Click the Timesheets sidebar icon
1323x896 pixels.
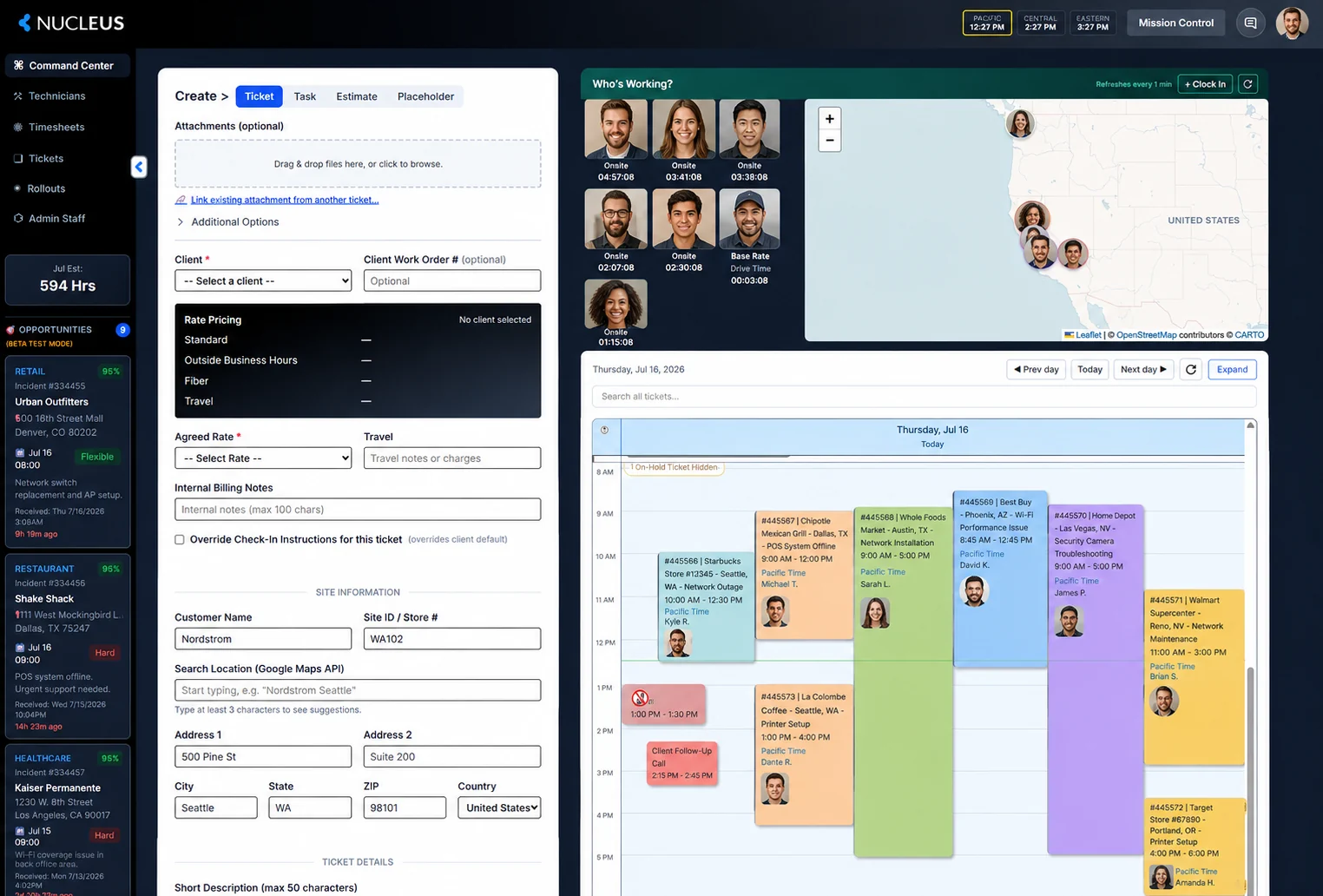click(x=17, y=128)
